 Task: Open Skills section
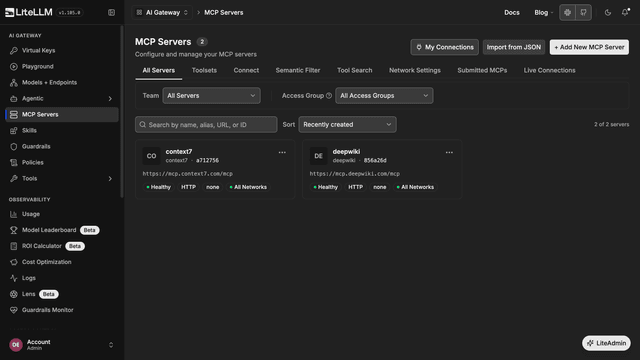62,131
